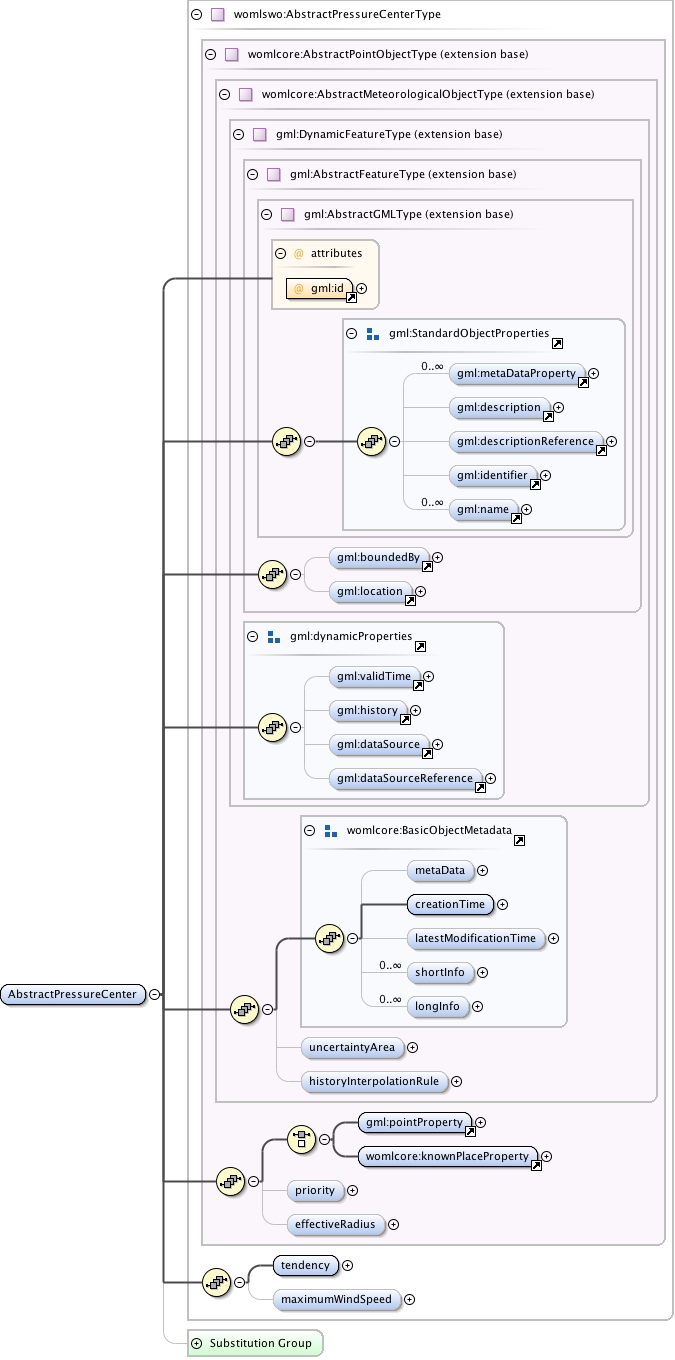Select gml:dataSource element
Screen dimensions: 675x1360
pyautogui.click(x=380, y=746)
